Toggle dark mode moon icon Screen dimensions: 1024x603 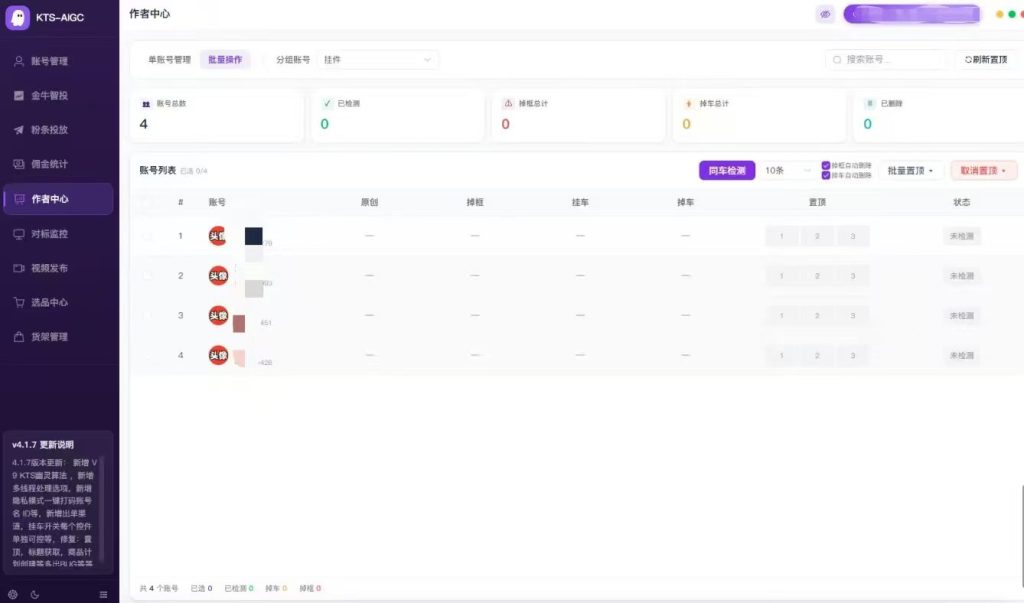pyautogui.click(x=35, y=595)
